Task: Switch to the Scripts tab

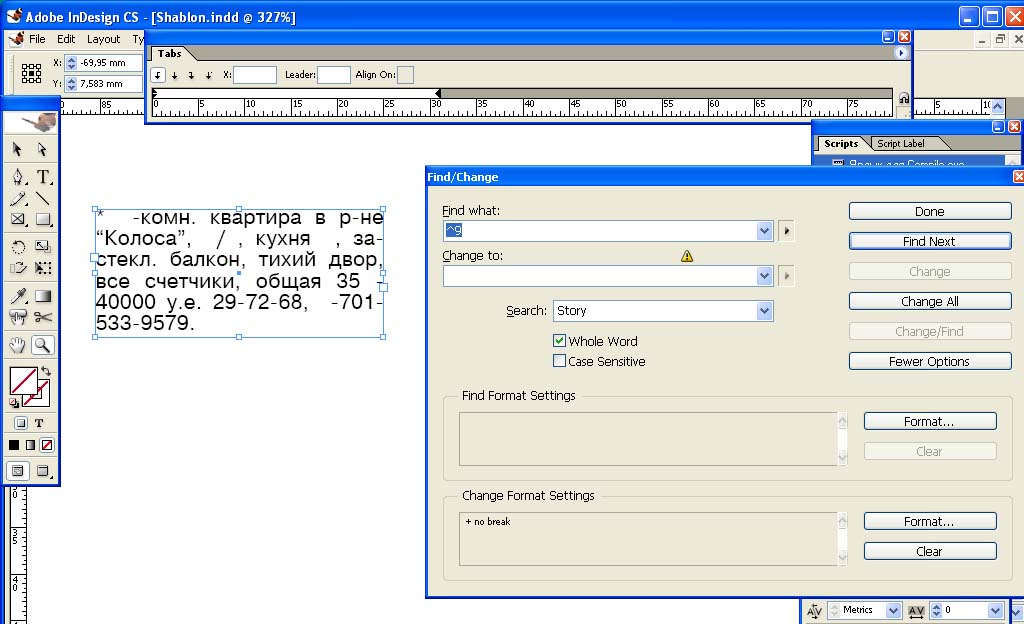Action: click(x=841, y=144)
